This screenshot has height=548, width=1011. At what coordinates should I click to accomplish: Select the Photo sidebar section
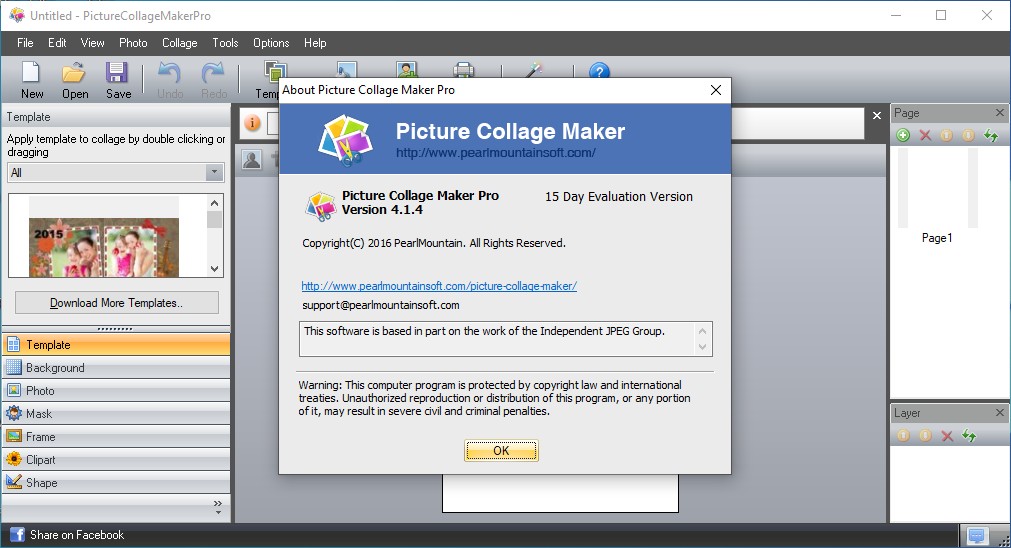coord(116,391)
